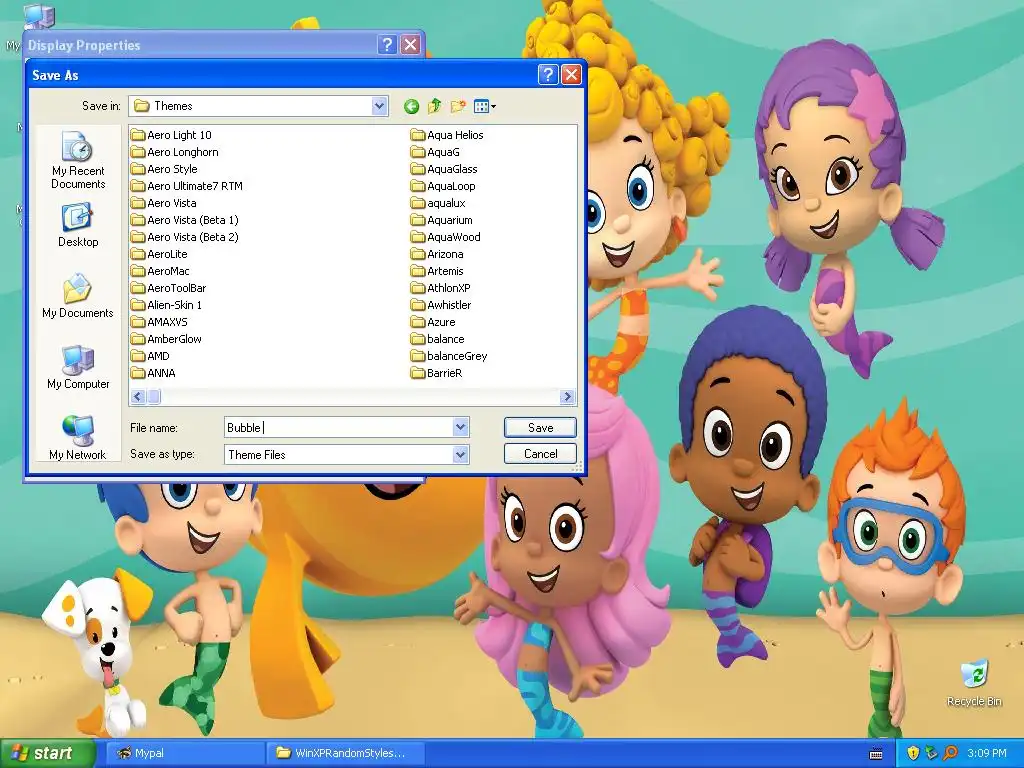Select the Azure folder
The image size is (1024, 768).
(x=434, y=322)
